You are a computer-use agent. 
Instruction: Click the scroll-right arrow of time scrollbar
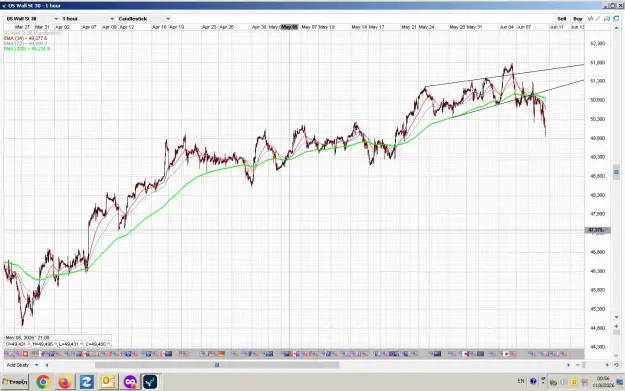pos(568,365)
